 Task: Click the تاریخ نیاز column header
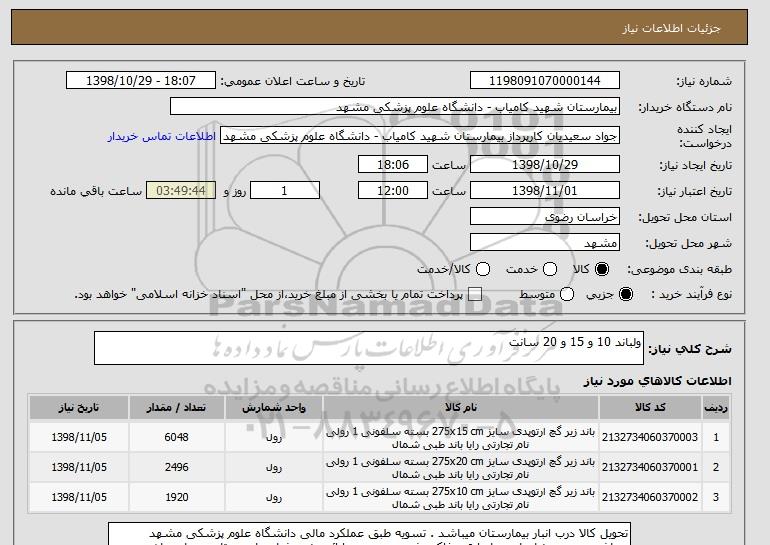[79, 408]
